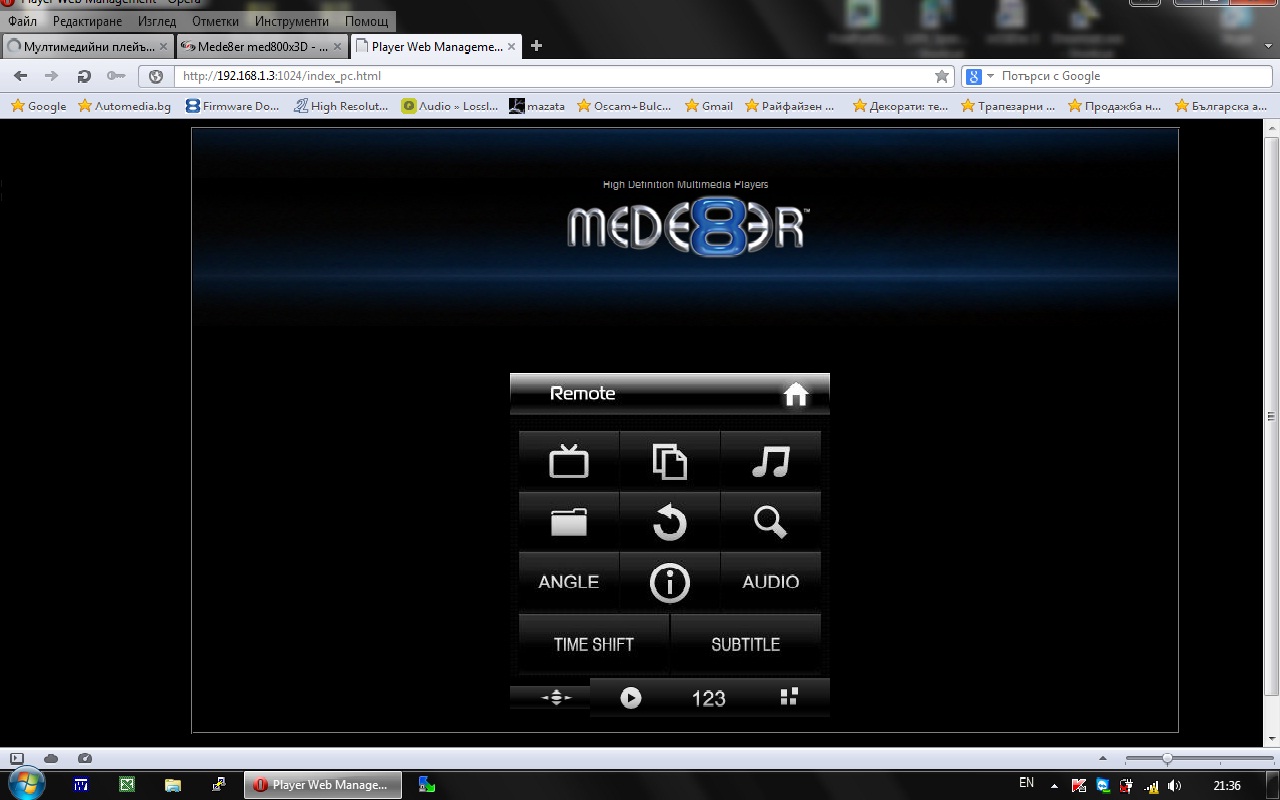
Task: Open the music note button
Action: coord(771,461)
